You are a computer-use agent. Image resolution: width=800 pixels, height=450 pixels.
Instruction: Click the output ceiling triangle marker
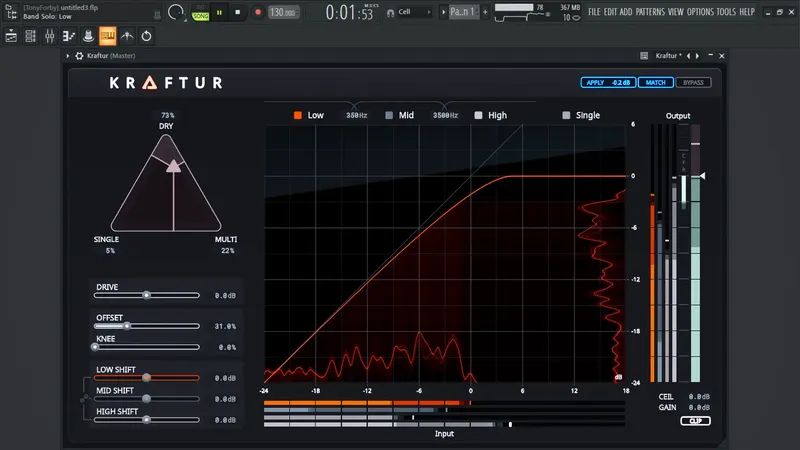pos(703,176)
